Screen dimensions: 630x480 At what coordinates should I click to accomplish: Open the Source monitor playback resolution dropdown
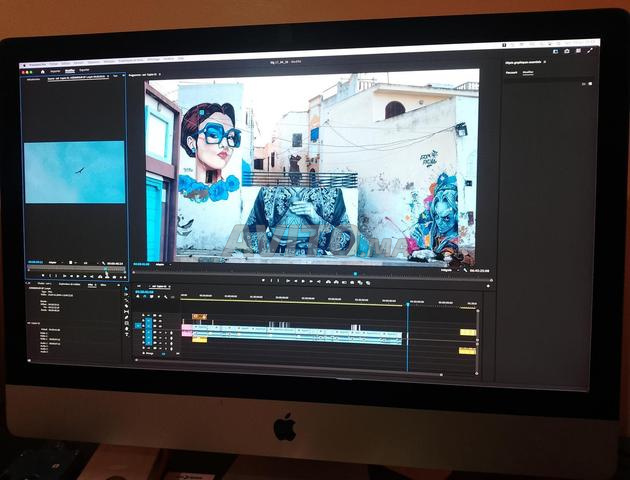point(90,263)
